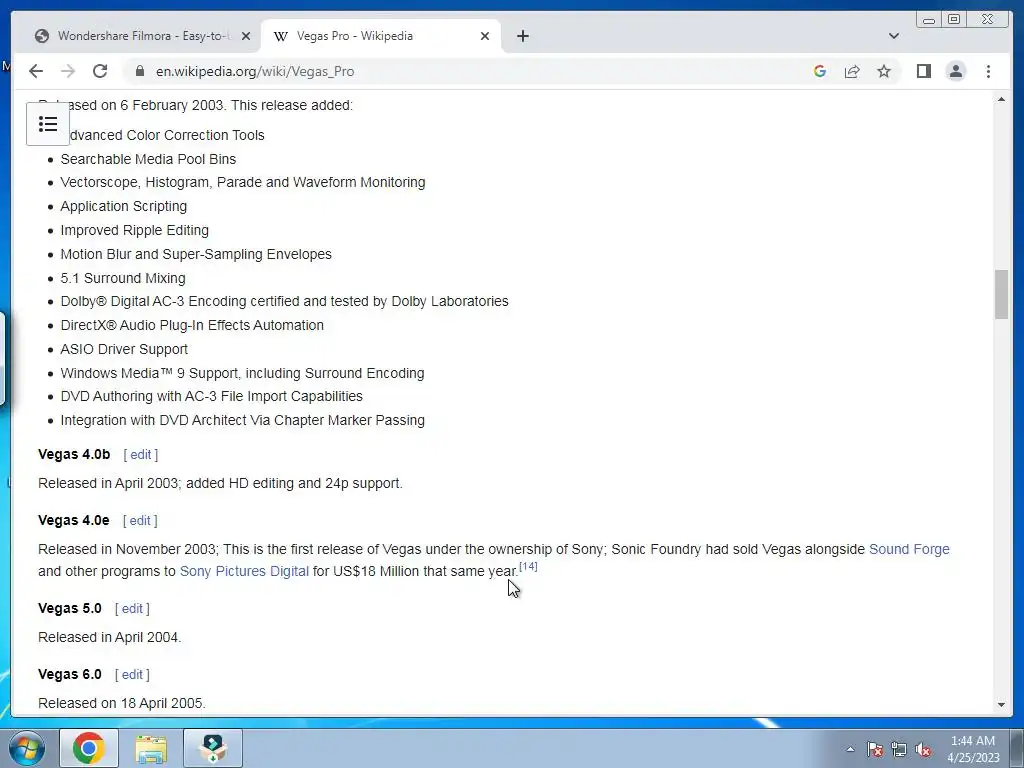
Task: Edit the Vegas 6.0 section
Action: click(132, 675)
